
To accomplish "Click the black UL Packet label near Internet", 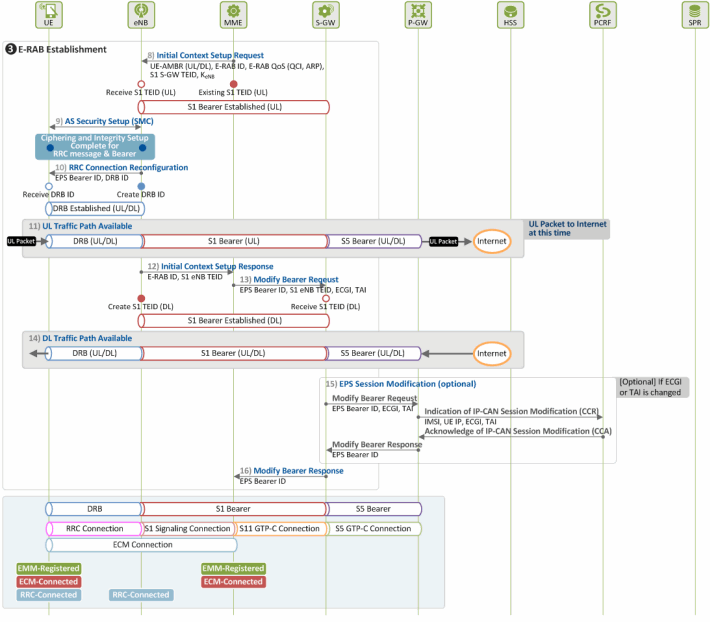I will [444, 241].
